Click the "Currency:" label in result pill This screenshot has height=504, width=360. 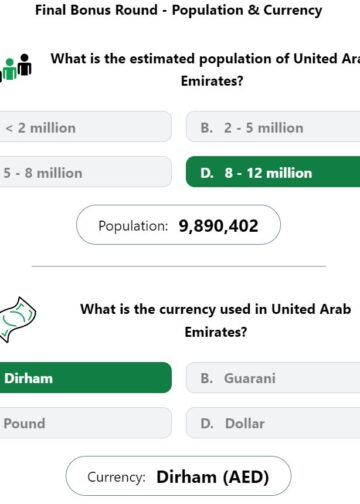(x=116, y=477)
